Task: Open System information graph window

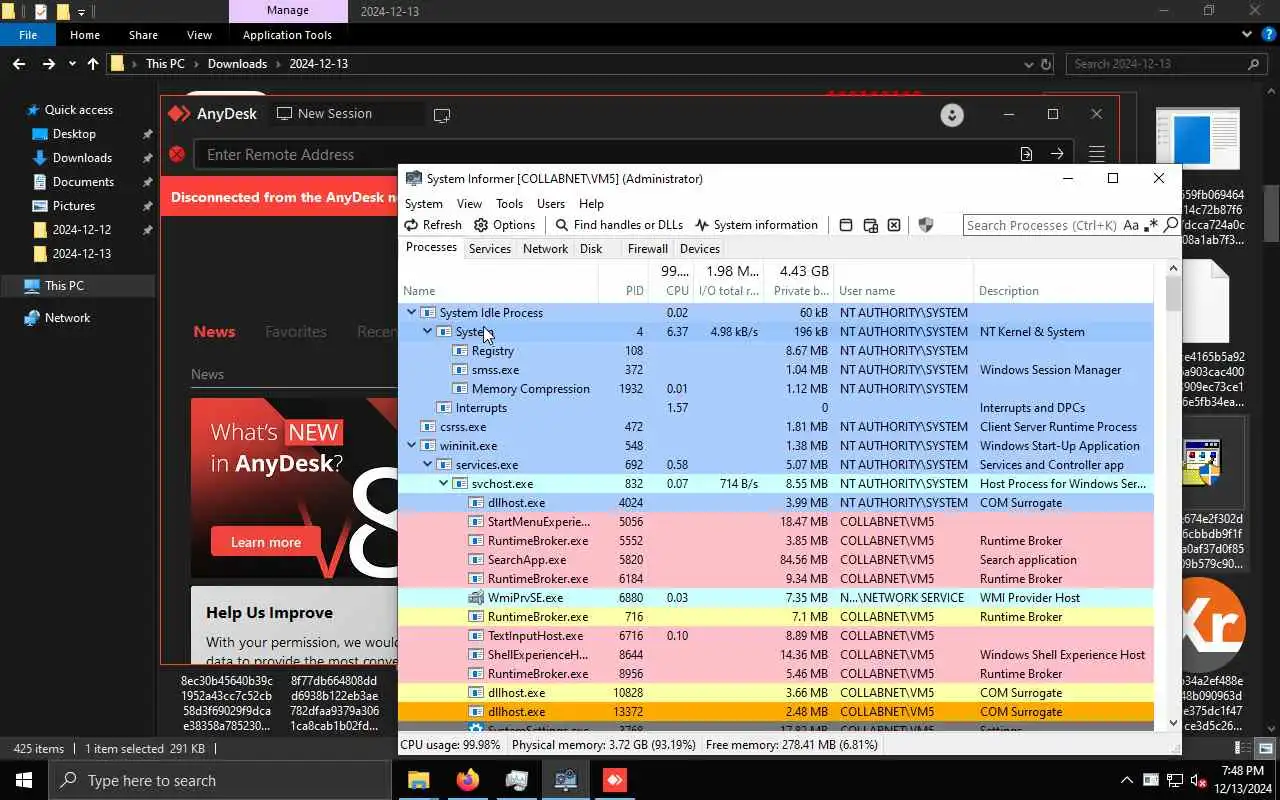Action: [756, 225]
